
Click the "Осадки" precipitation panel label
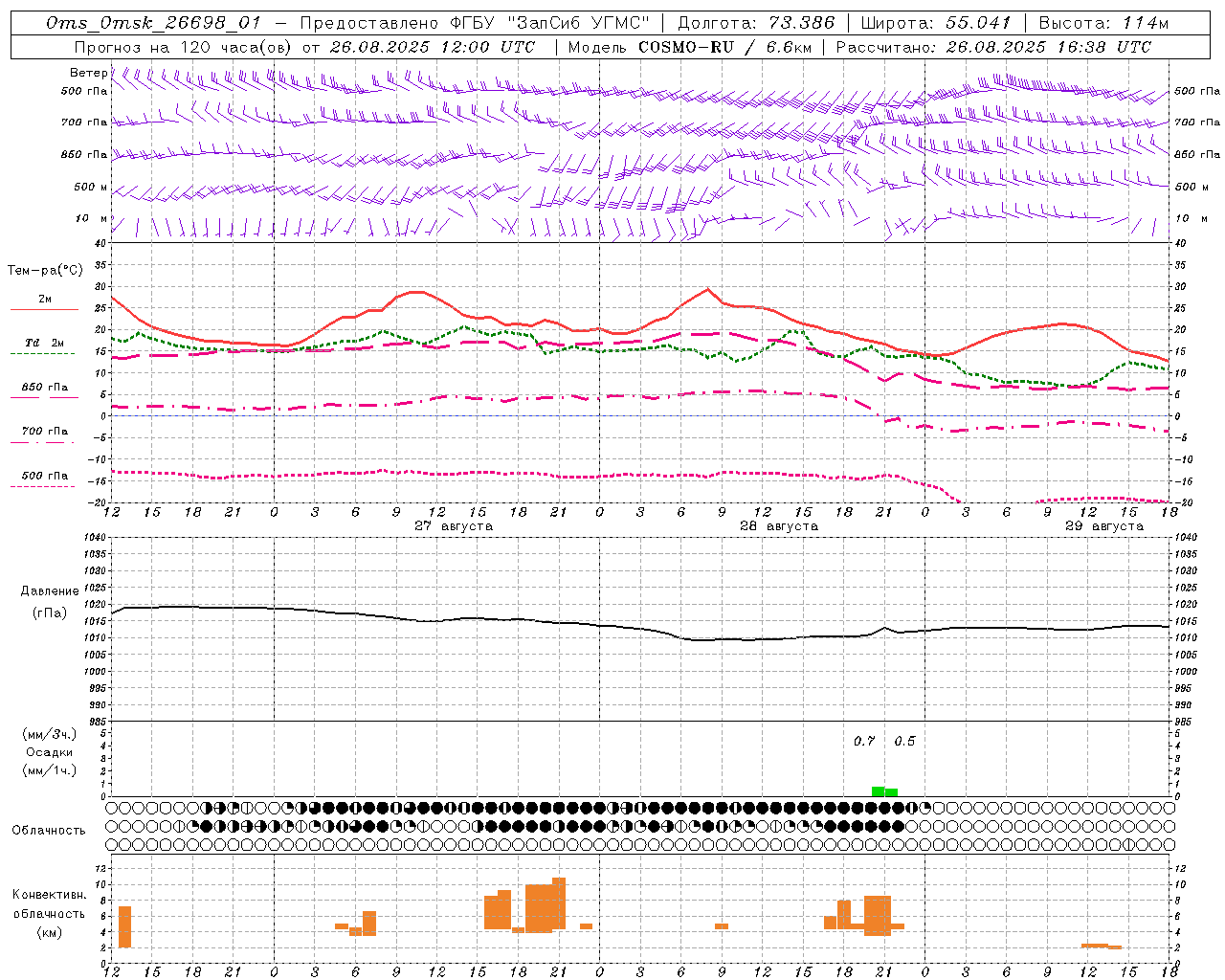pyautogui.click(x=49, y=752)
